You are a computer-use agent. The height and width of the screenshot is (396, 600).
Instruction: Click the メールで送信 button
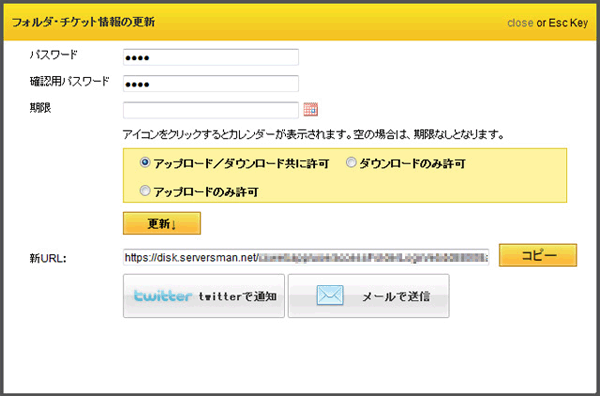point(369,296)
